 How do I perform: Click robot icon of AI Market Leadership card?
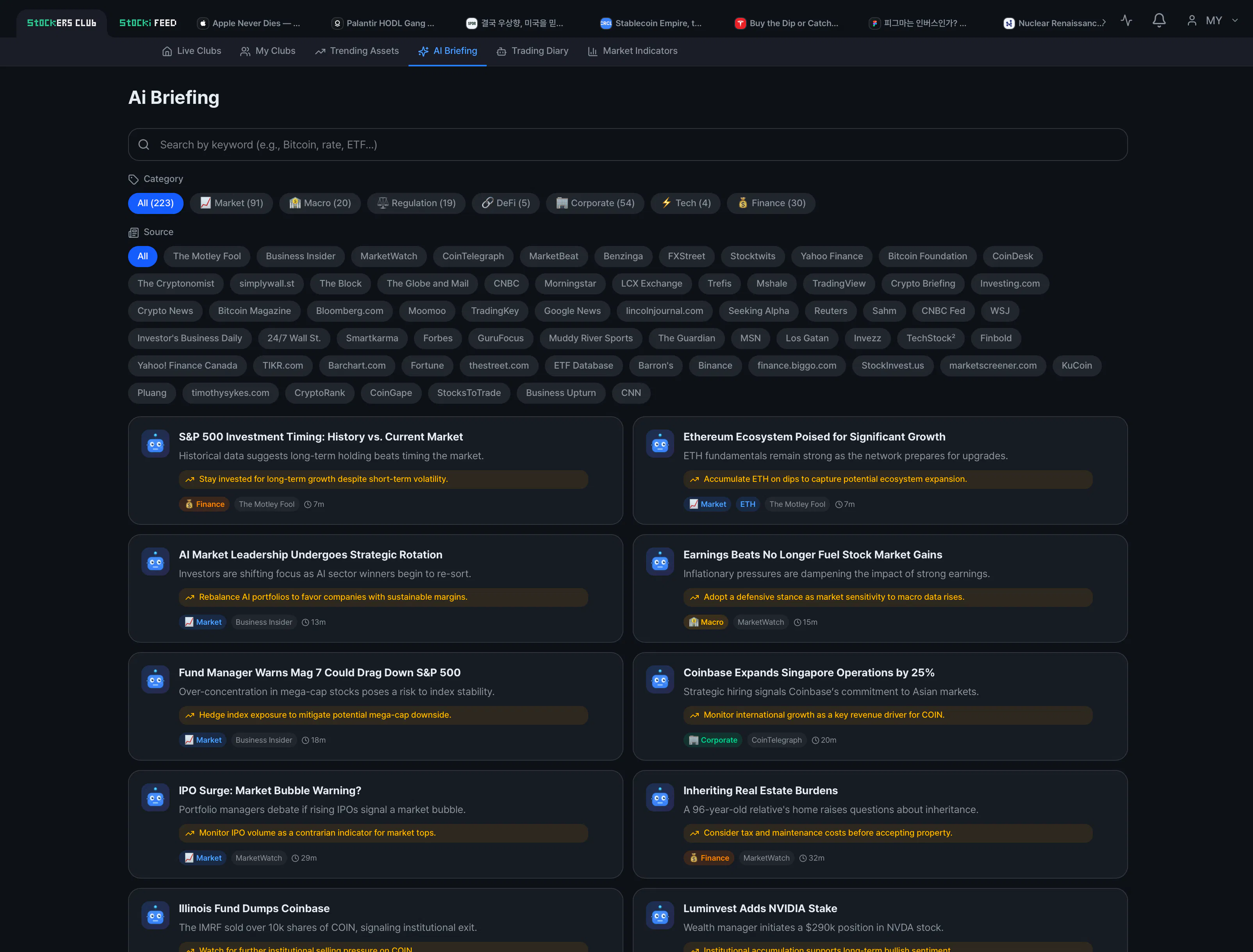(155, 562)
